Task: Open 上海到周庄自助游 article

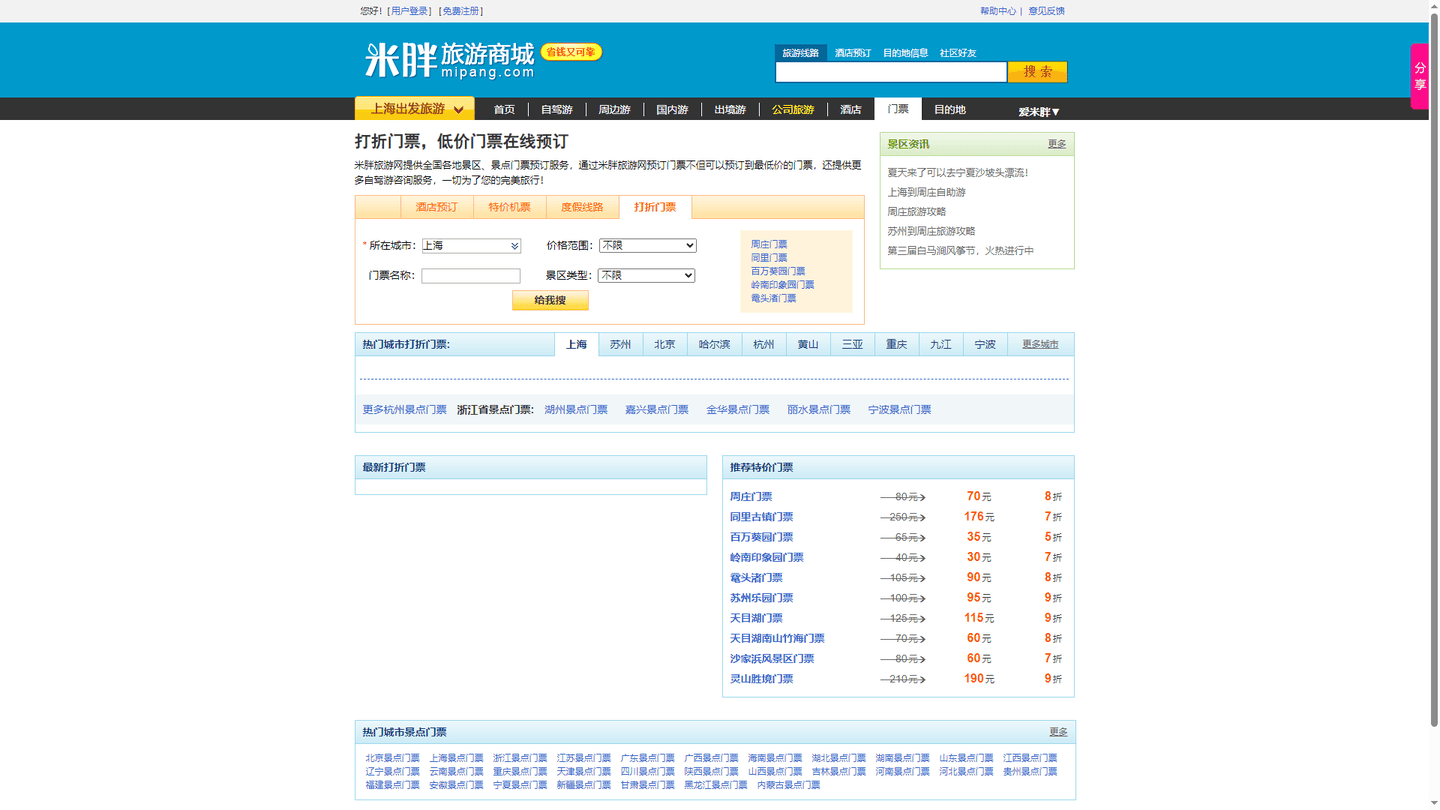Action: 927,192
